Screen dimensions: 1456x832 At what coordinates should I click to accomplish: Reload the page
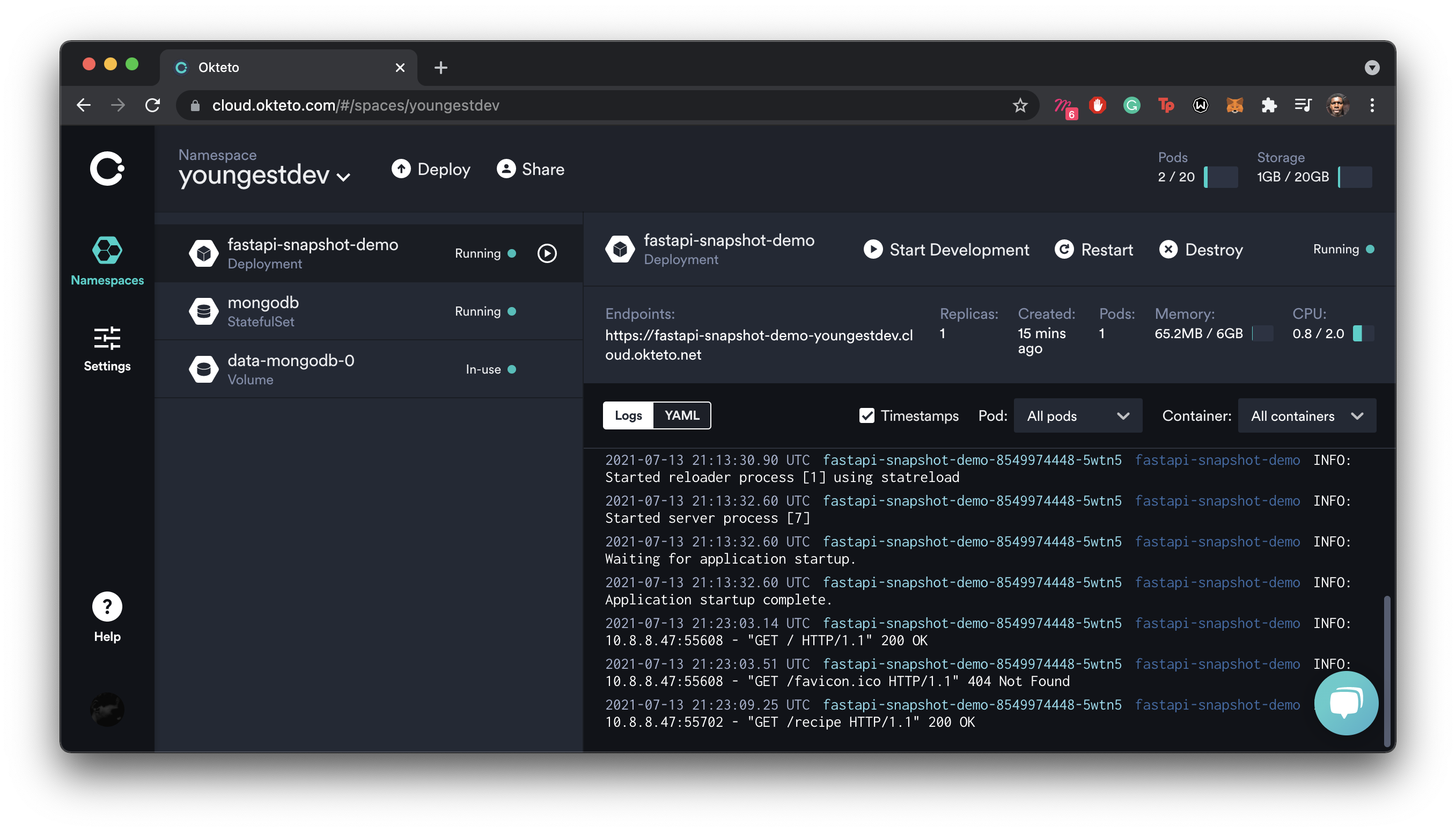[x=152, y=105]
